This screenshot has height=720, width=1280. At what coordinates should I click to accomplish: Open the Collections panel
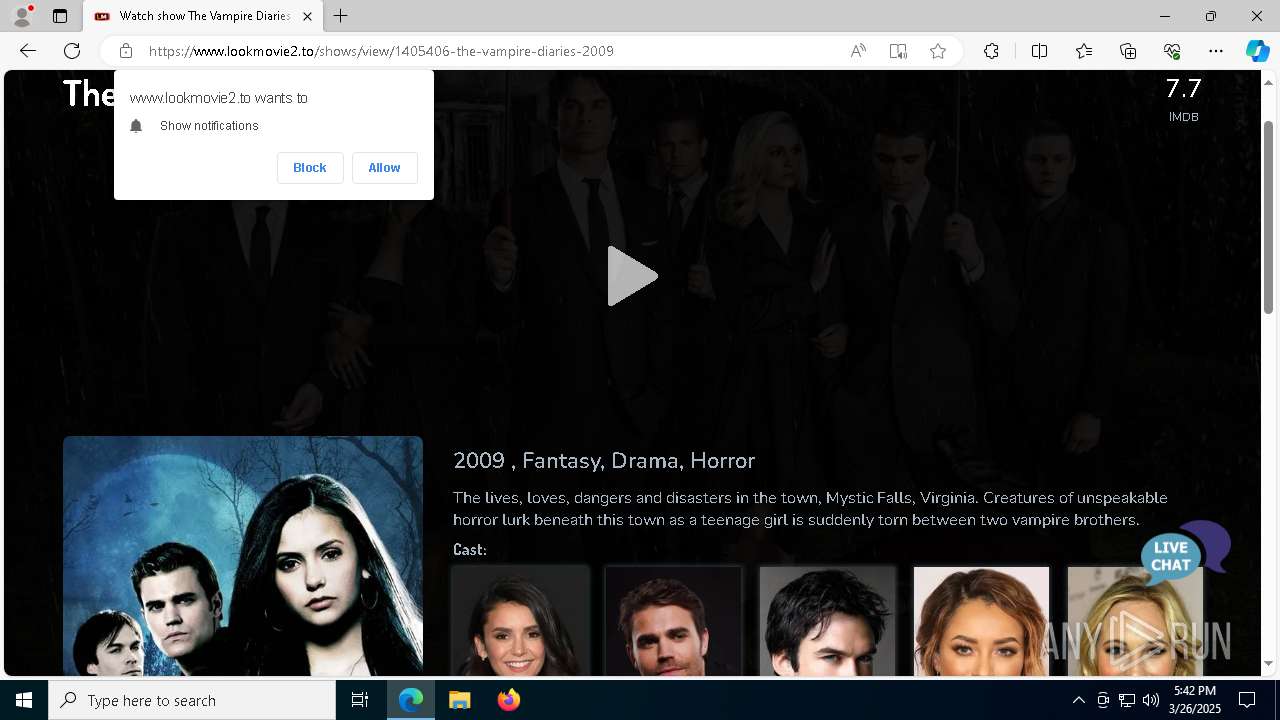coord(1128,51)
